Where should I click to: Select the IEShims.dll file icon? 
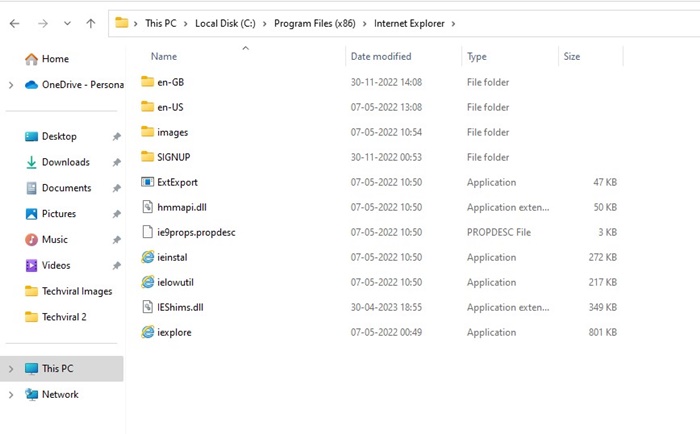[147, 307]
